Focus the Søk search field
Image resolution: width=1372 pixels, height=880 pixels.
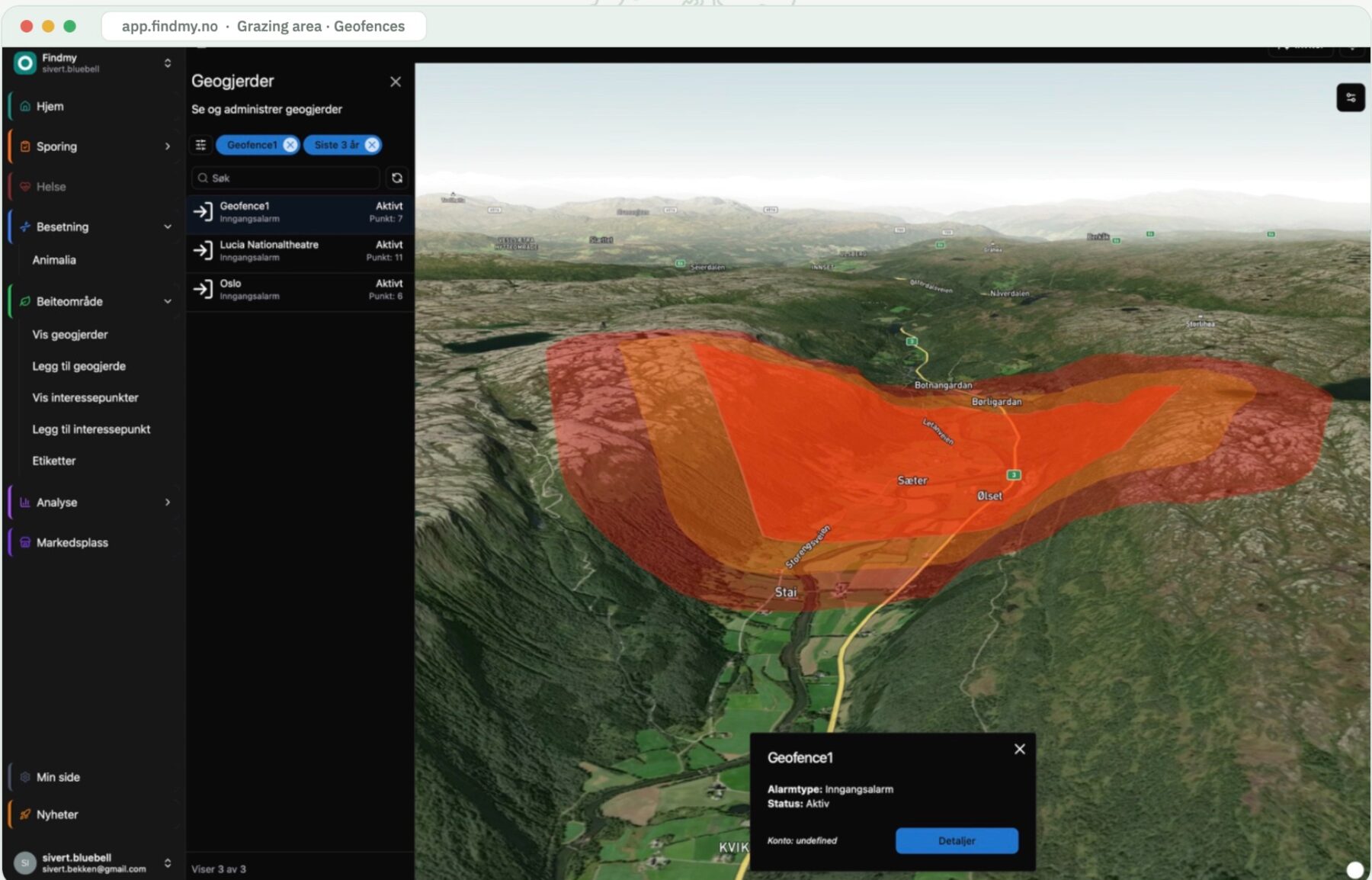coord(286,178)
